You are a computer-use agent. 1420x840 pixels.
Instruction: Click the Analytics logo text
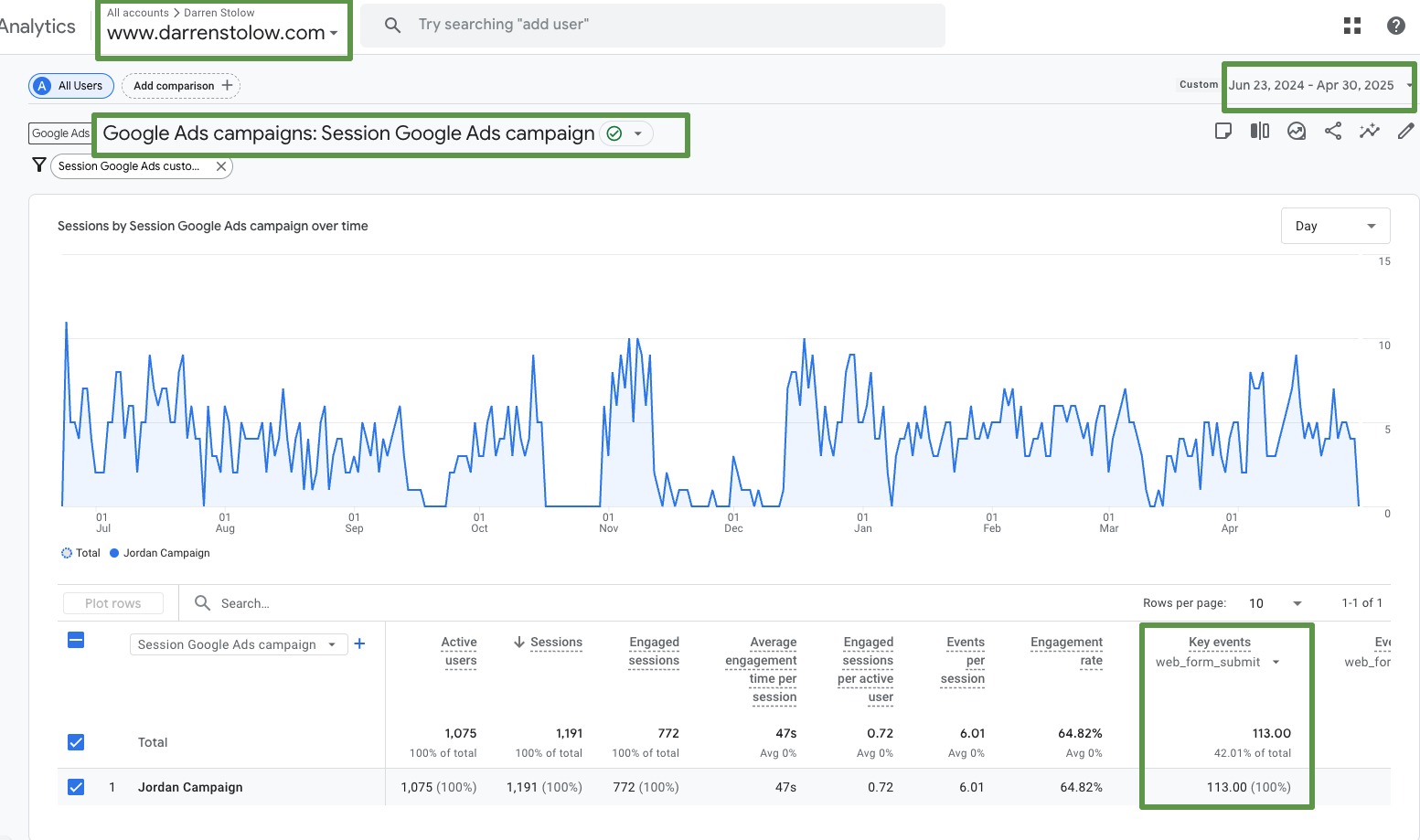(x=37, y=27)
